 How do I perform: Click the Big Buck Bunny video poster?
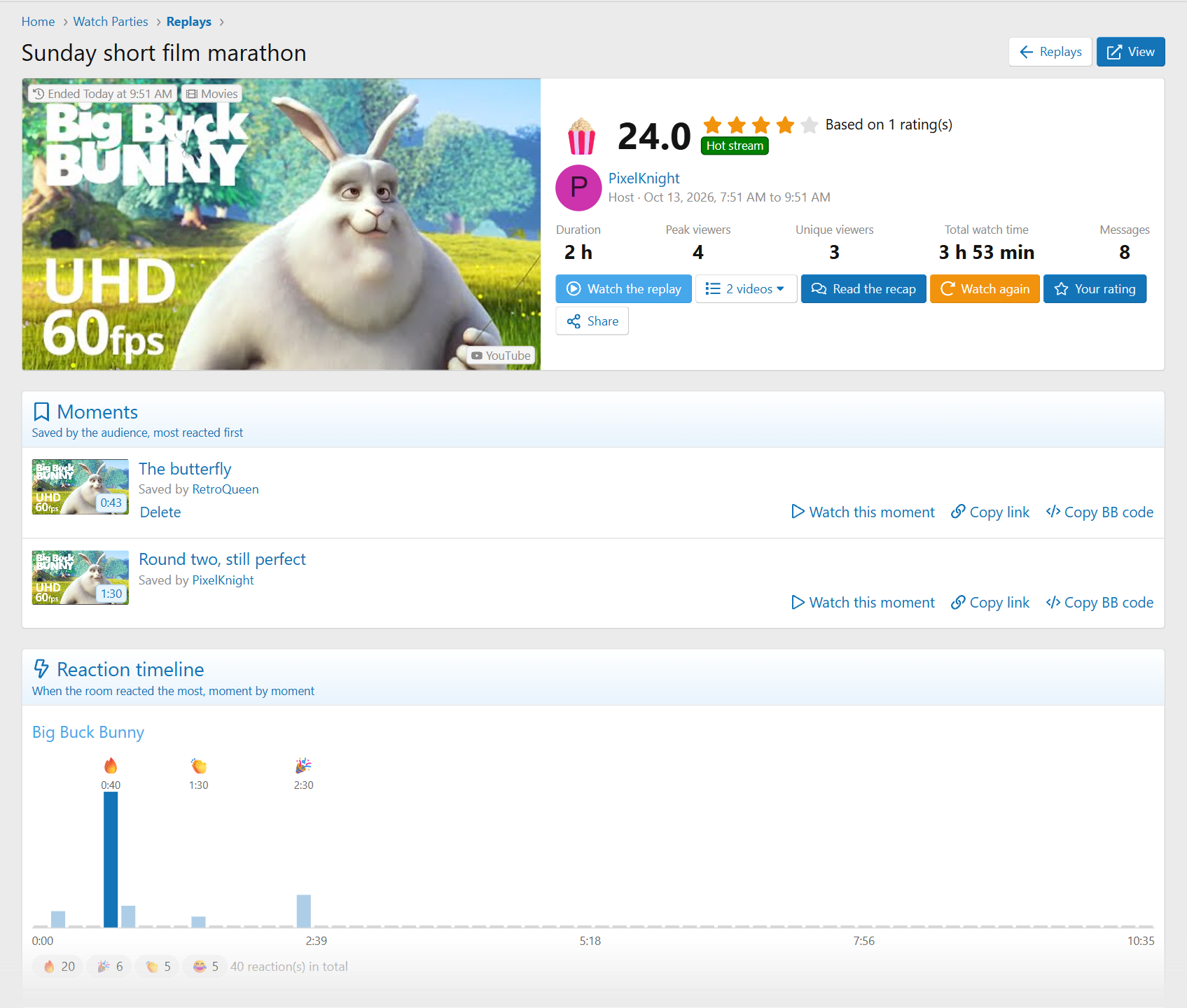coord(281,224)
